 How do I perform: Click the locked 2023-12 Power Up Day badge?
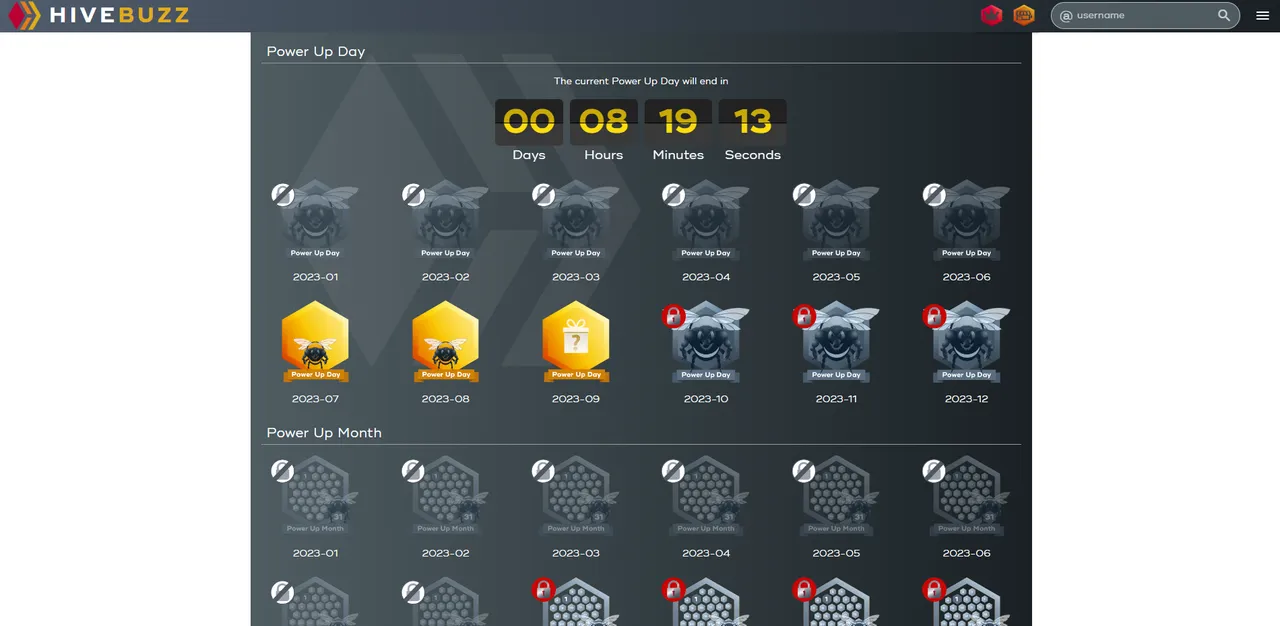point(966,342)
